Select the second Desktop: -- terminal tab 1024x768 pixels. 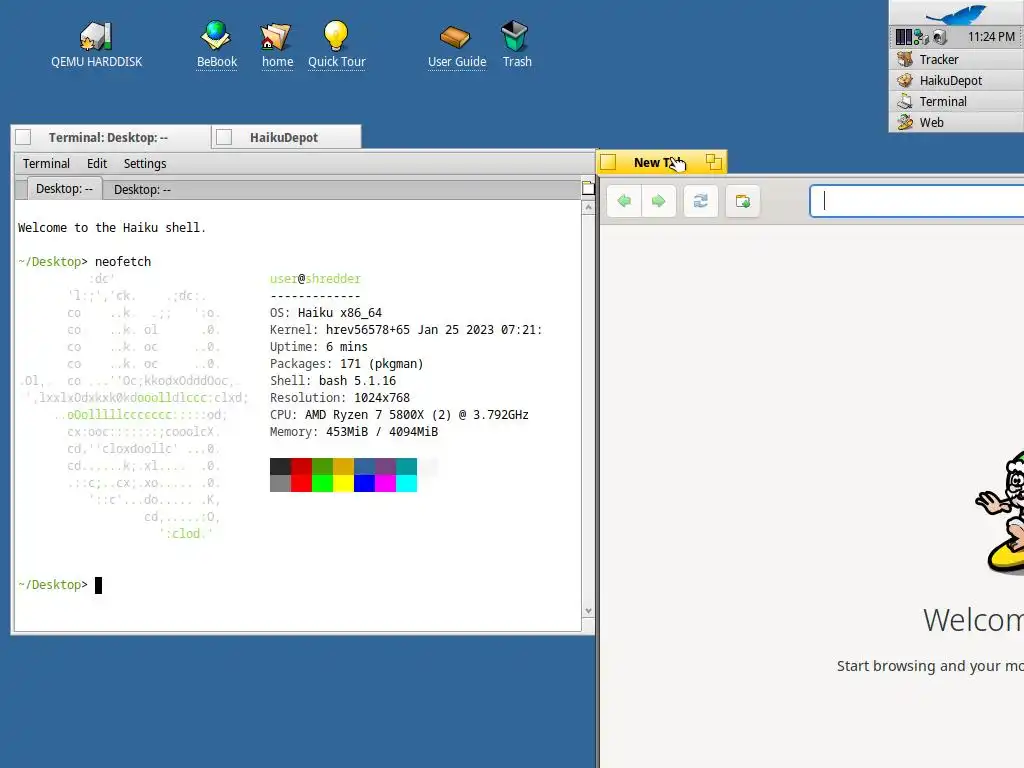(x=142, y=189)
